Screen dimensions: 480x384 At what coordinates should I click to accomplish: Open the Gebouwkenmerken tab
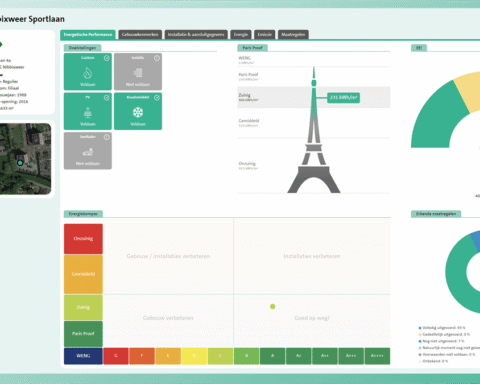[140, 35]
